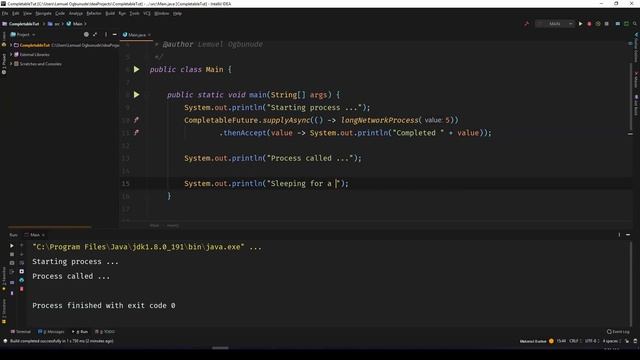640x360 pixels.
Task: Open the Tools menu
Action: pos(134,13)
